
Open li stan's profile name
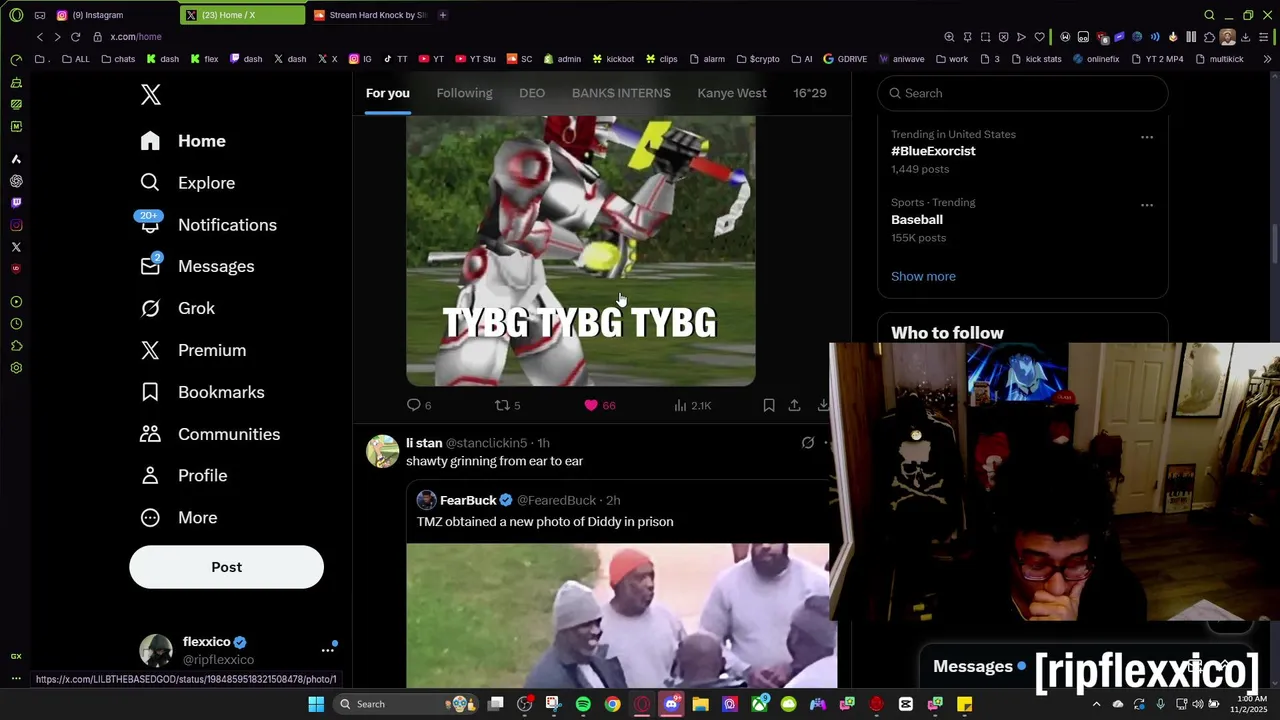[424, 443]
